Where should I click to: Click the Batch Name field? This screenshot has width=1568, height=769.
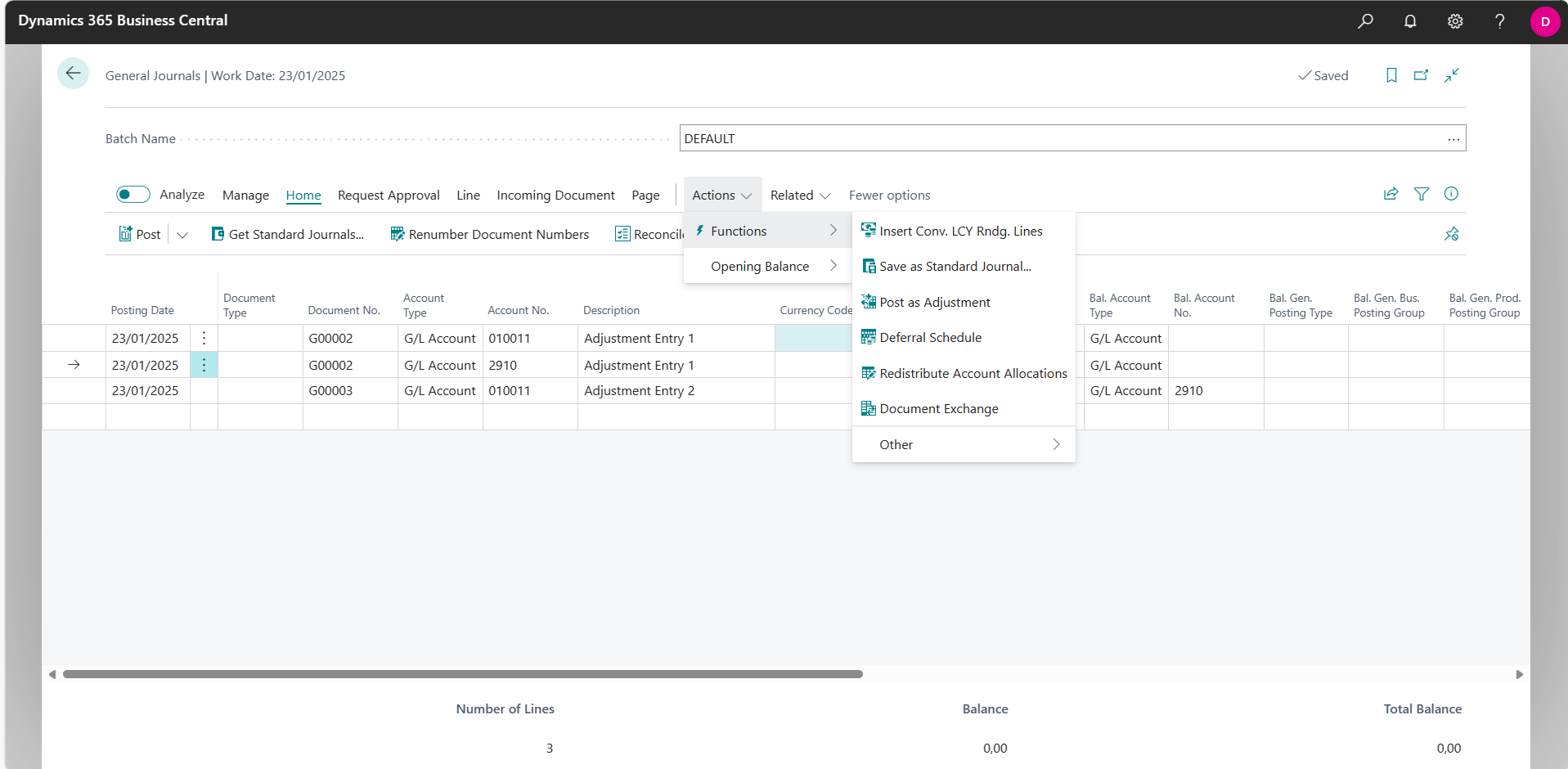coord(1072,138)
